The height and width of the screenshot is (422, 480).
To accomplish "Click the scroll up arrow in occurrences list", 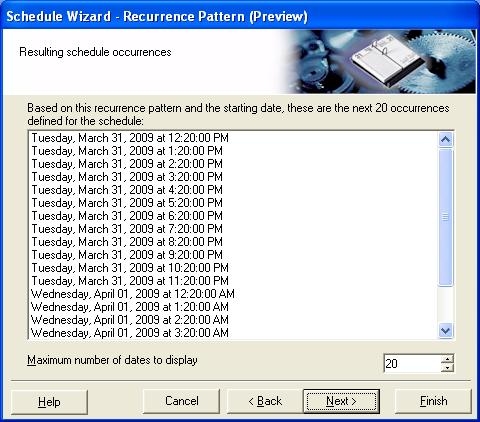I will tap(446, 139).
